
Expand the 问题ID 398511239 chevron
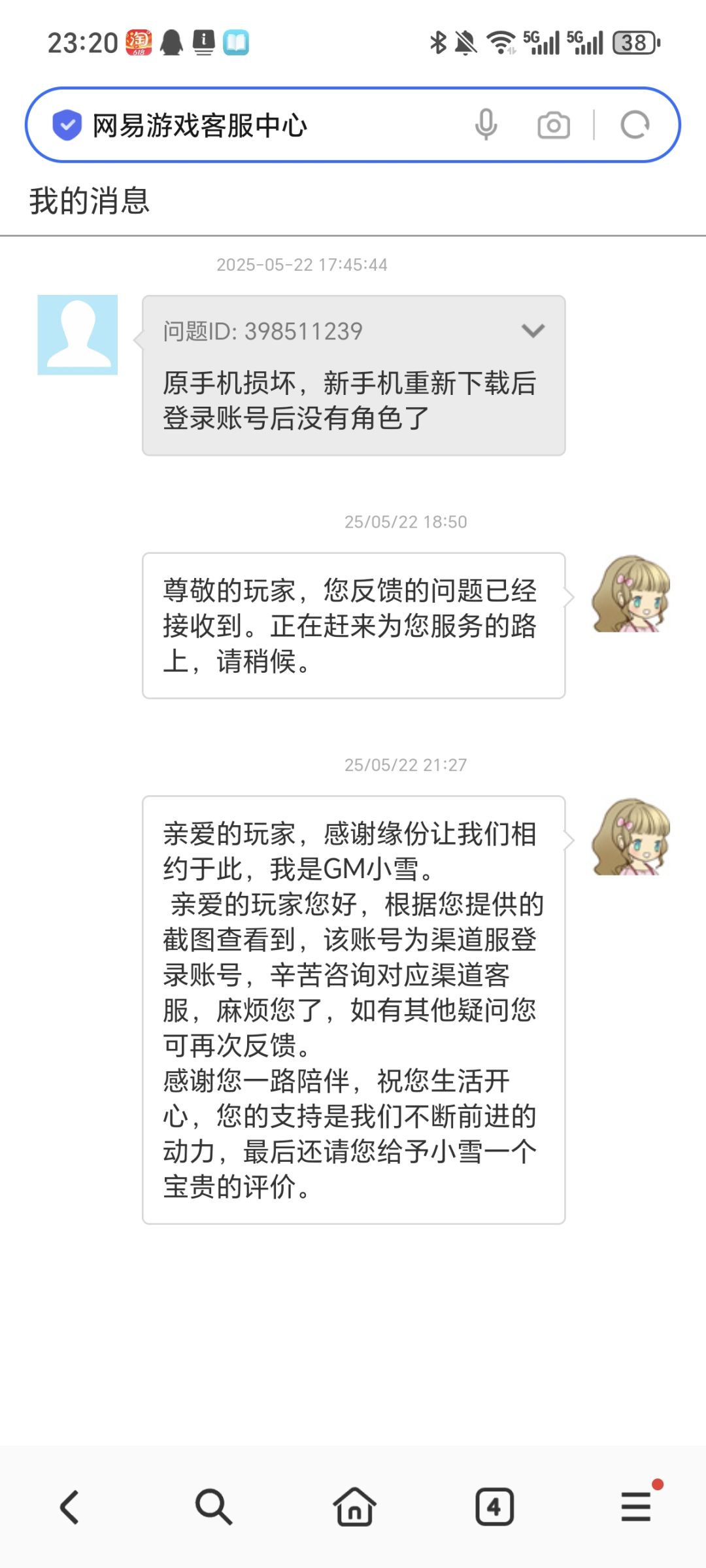tap(533, 331)
